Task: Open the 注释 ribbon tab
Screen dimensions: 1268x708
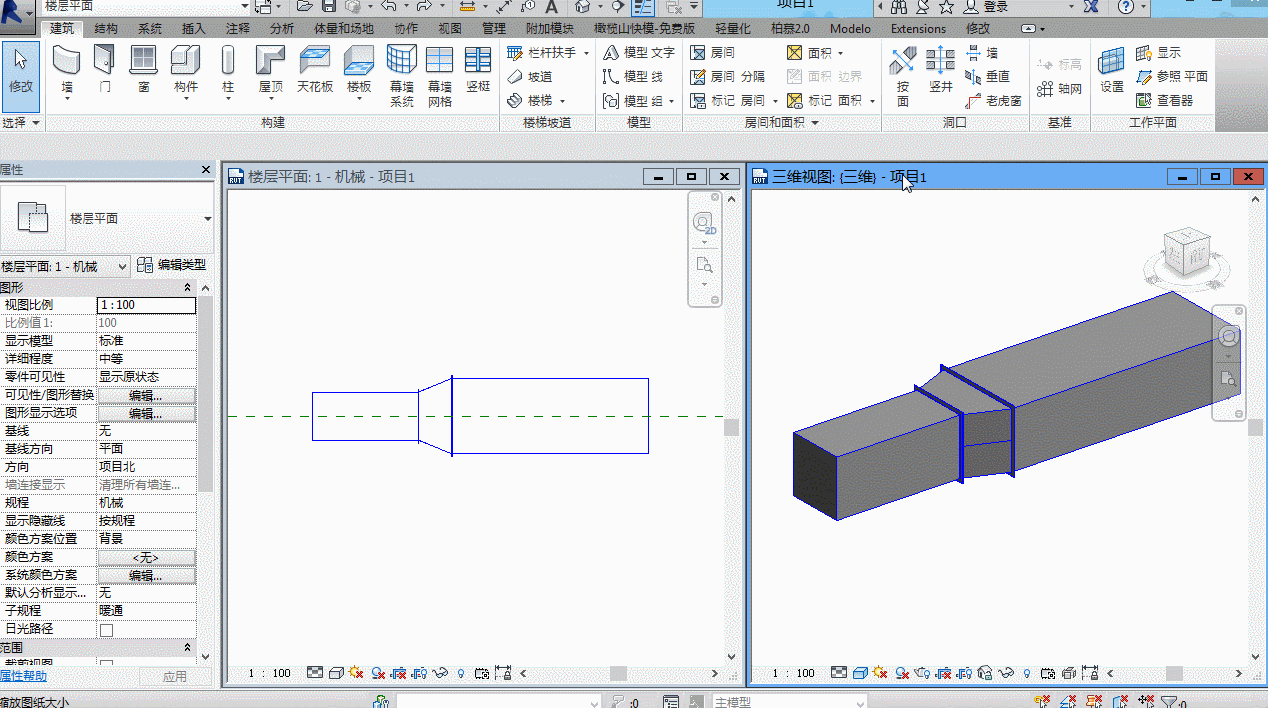Action: click(238, 29)
